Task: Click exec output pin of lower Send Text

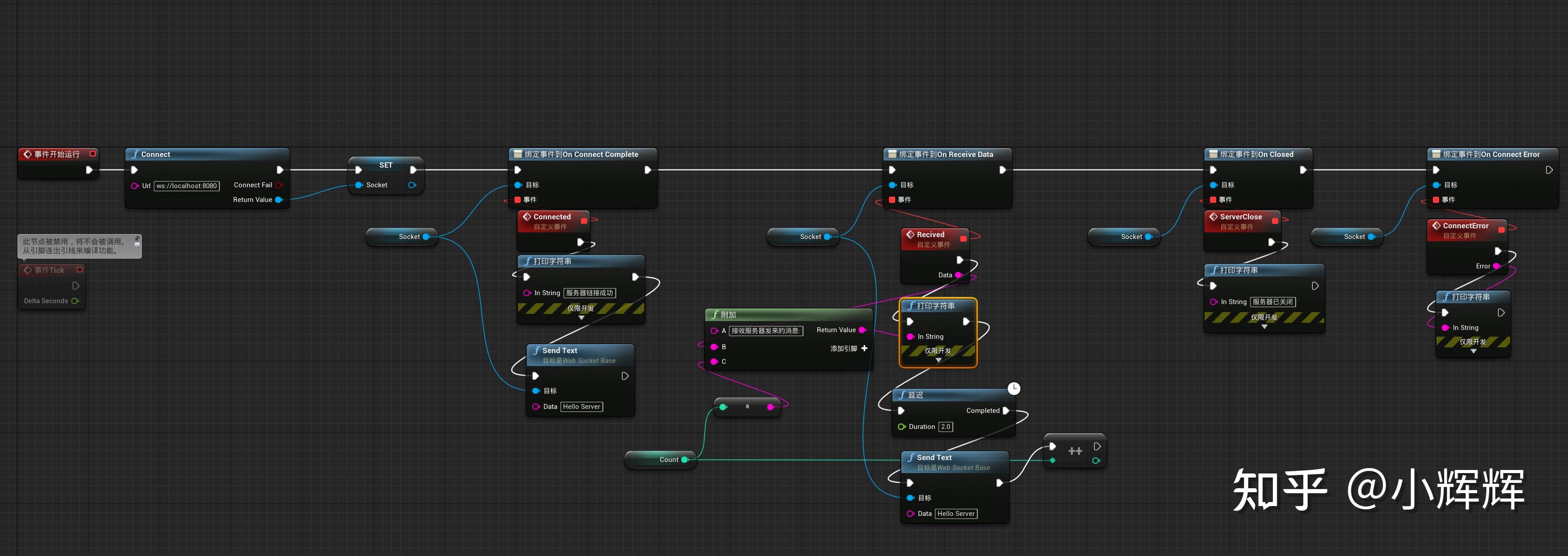Action: 999,483
